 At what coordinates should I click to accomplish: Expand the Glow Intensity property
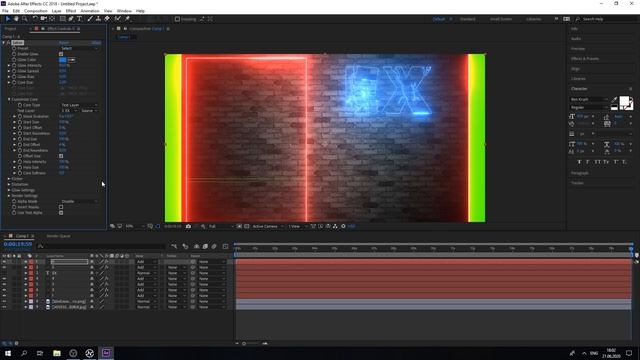[x=9, y=65]
